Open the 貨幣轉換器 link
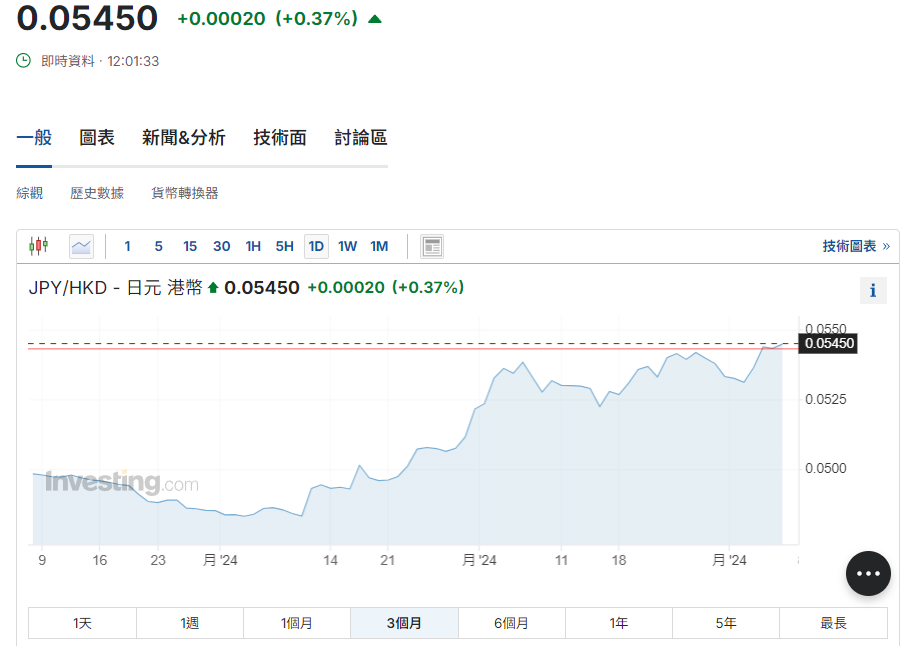 point(185,193)
